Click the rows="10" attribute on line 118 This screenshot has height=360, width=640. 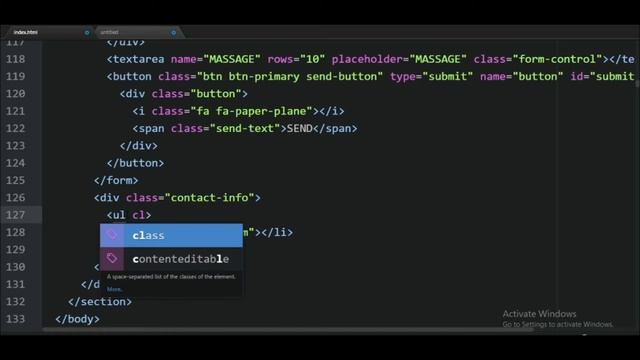click(296, 59)
